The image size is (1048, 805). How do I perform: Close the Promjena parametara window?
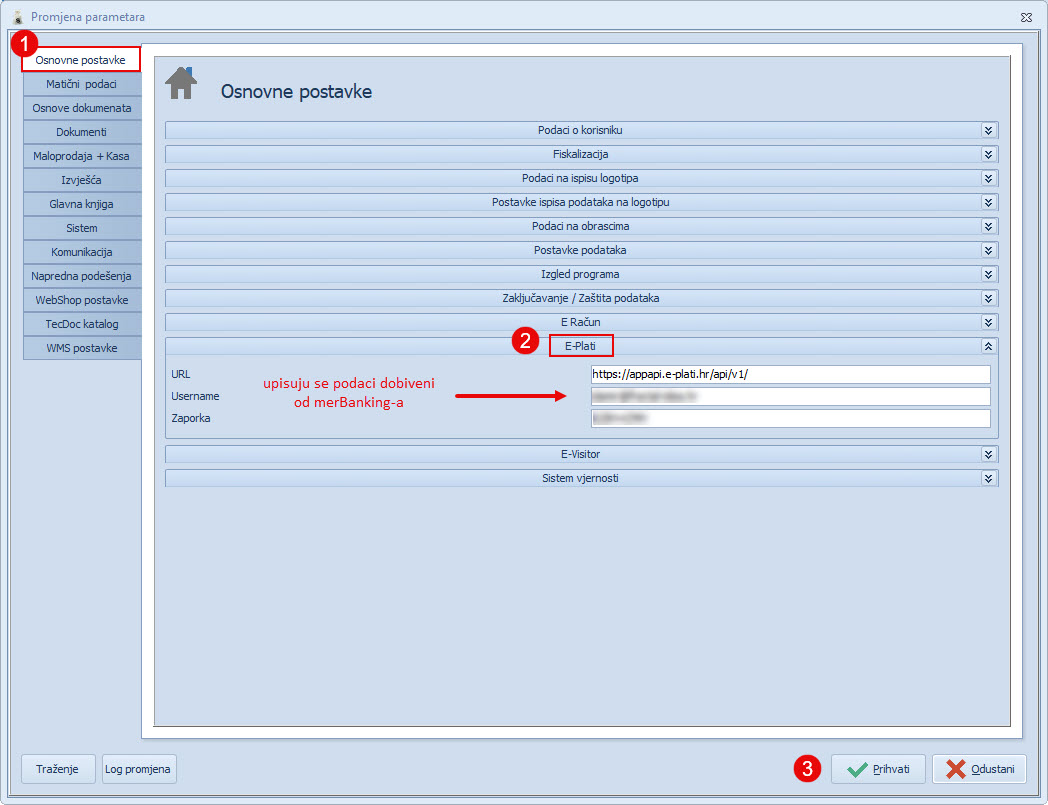tap(1026, 17)
